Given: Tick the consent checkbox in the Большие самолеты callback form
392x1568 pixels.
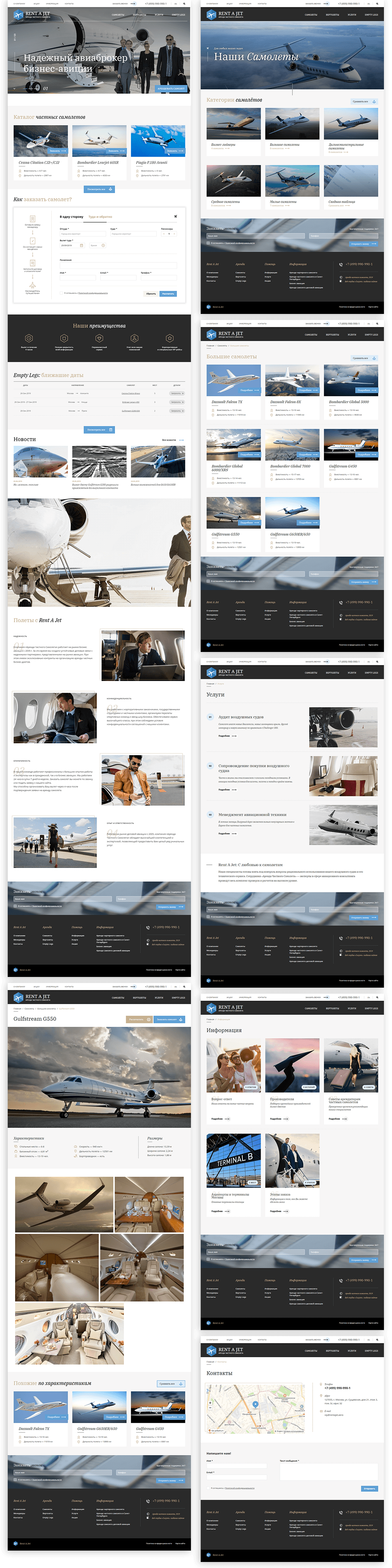Looking at the screenshot, I should click(208, 581).
